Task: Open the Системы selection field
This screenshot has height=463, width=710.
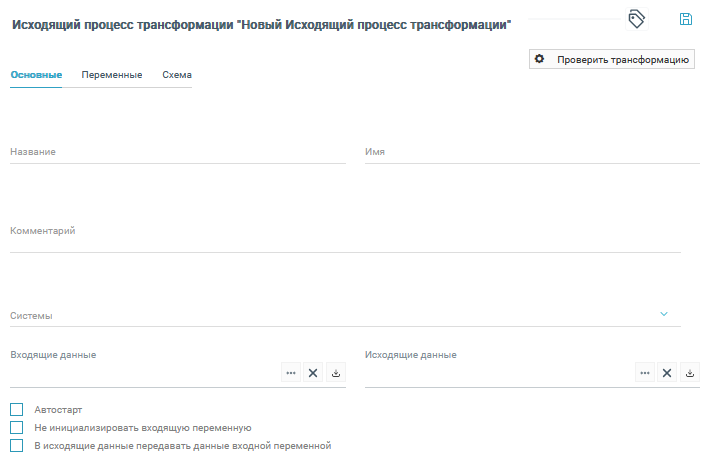Action: click(330, 315)
